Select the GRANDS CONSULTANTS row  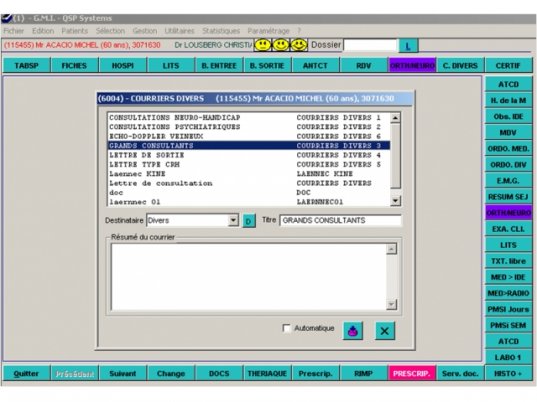pyautogui.click(x=249, y=146)
